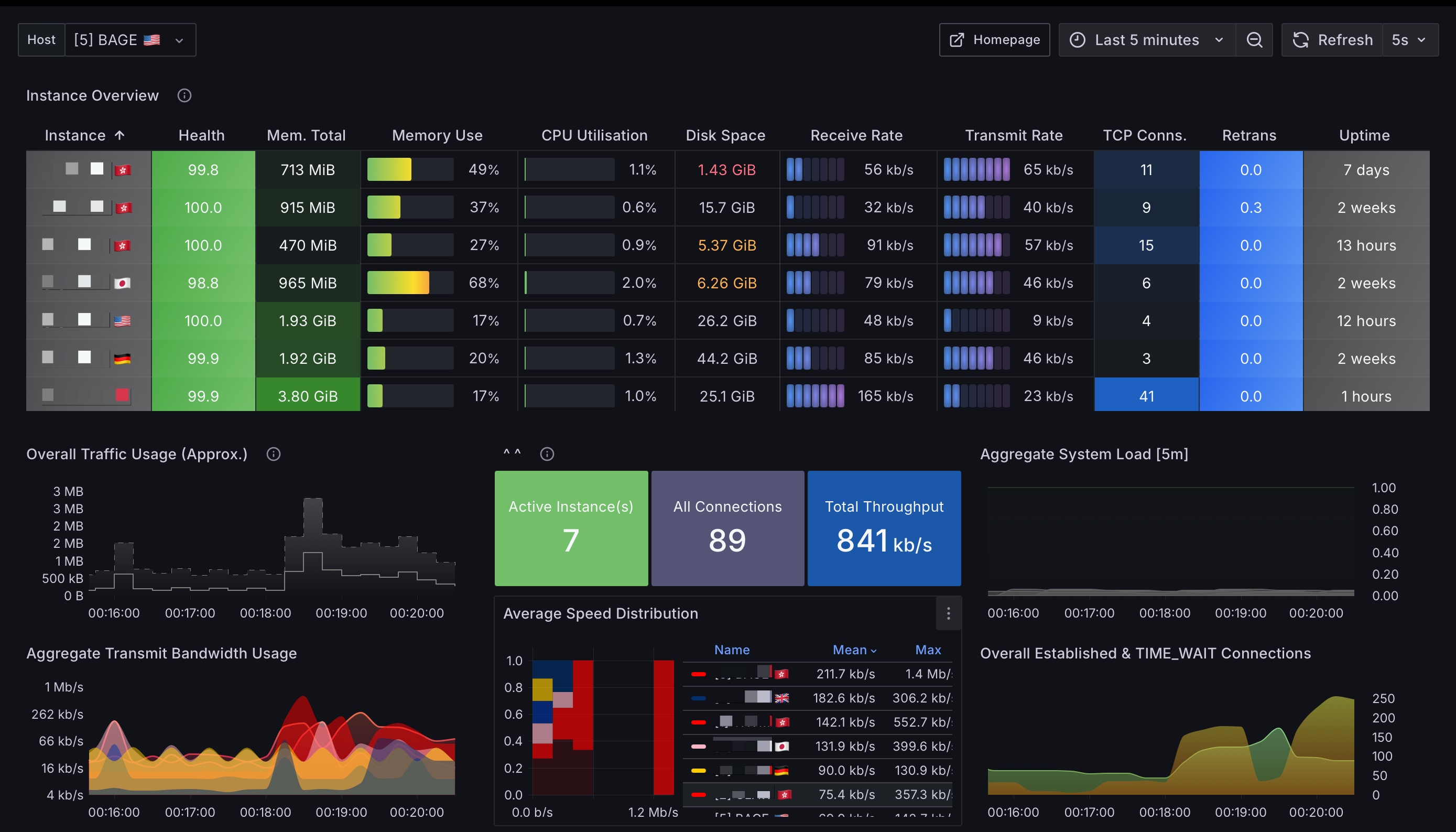Click yellow color swatch of 90.0 kb/s series

pyautogui.click(x=698, y=771)
